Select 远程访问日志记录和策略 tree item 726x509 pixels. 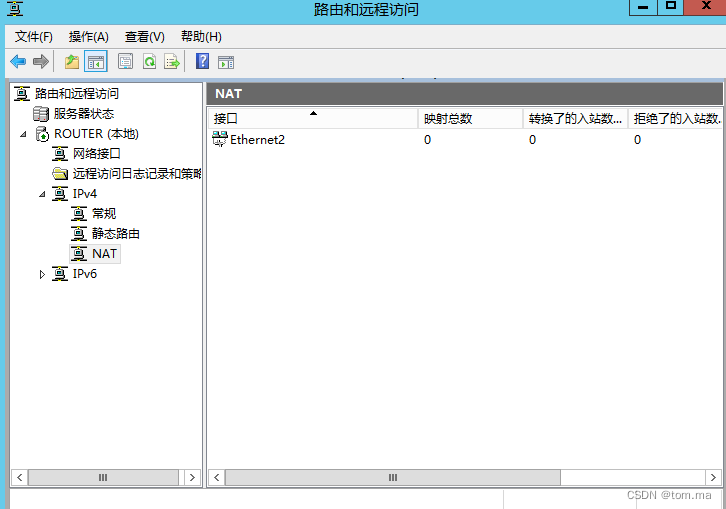tap(137, 173)
